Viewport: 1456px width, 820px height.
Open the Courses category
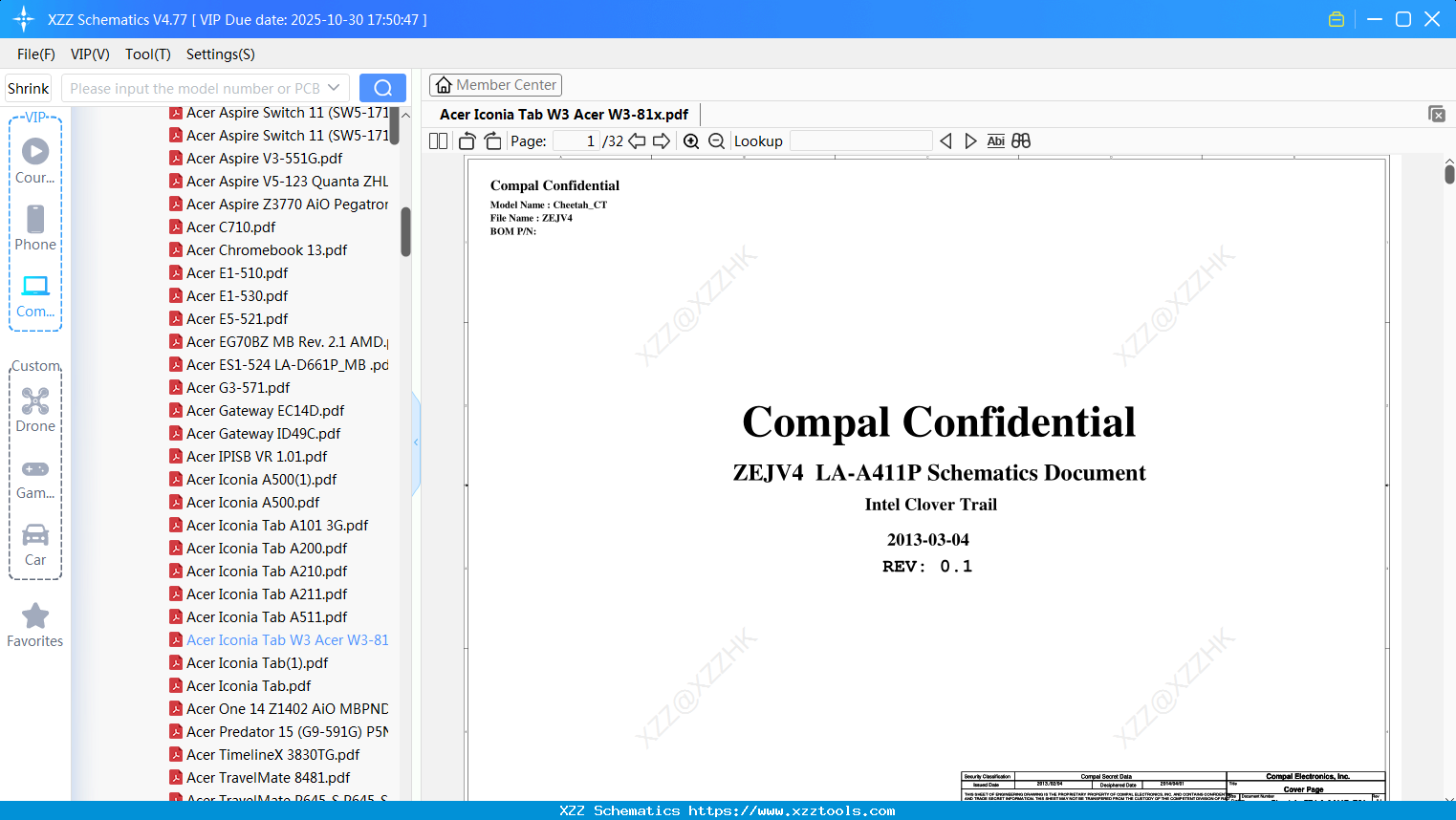coord(35,162)
